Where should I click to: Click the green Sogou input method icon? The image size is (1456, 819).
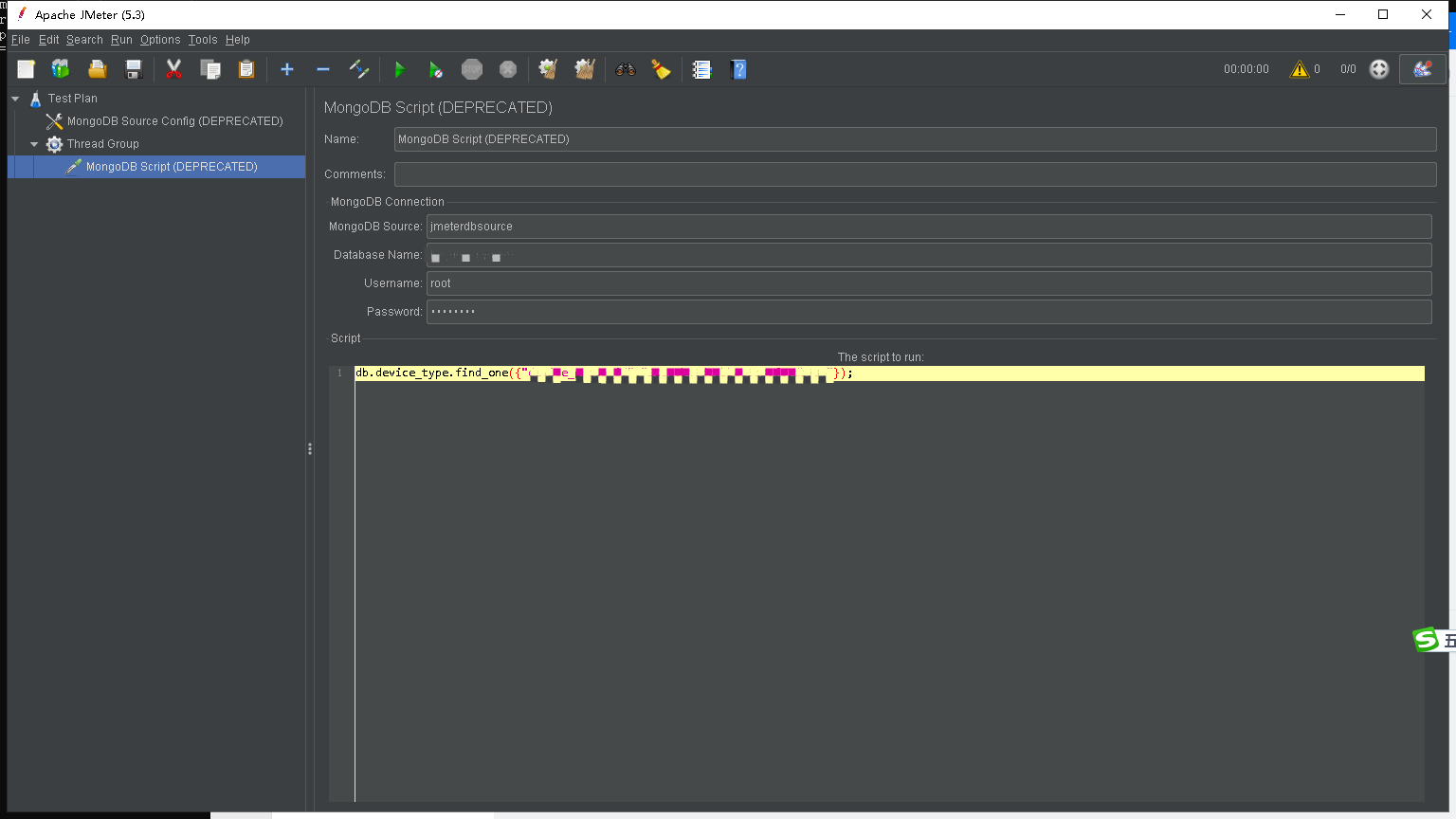[1426, 640]
